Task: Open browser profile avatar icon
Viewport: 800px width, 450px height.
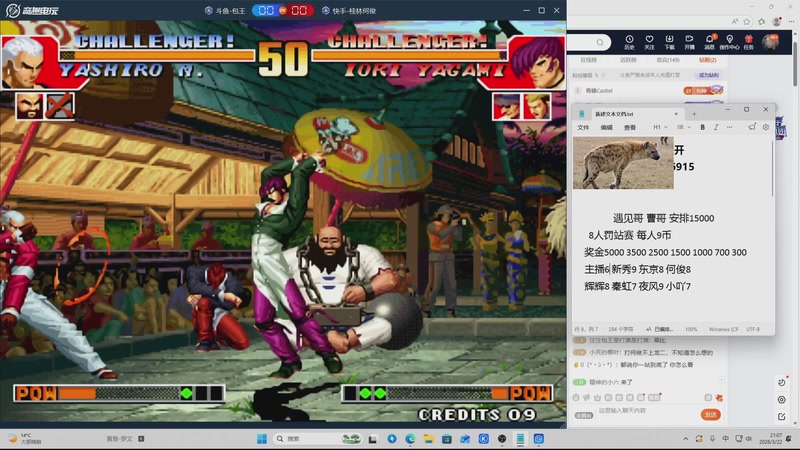Action: point(777,21)
